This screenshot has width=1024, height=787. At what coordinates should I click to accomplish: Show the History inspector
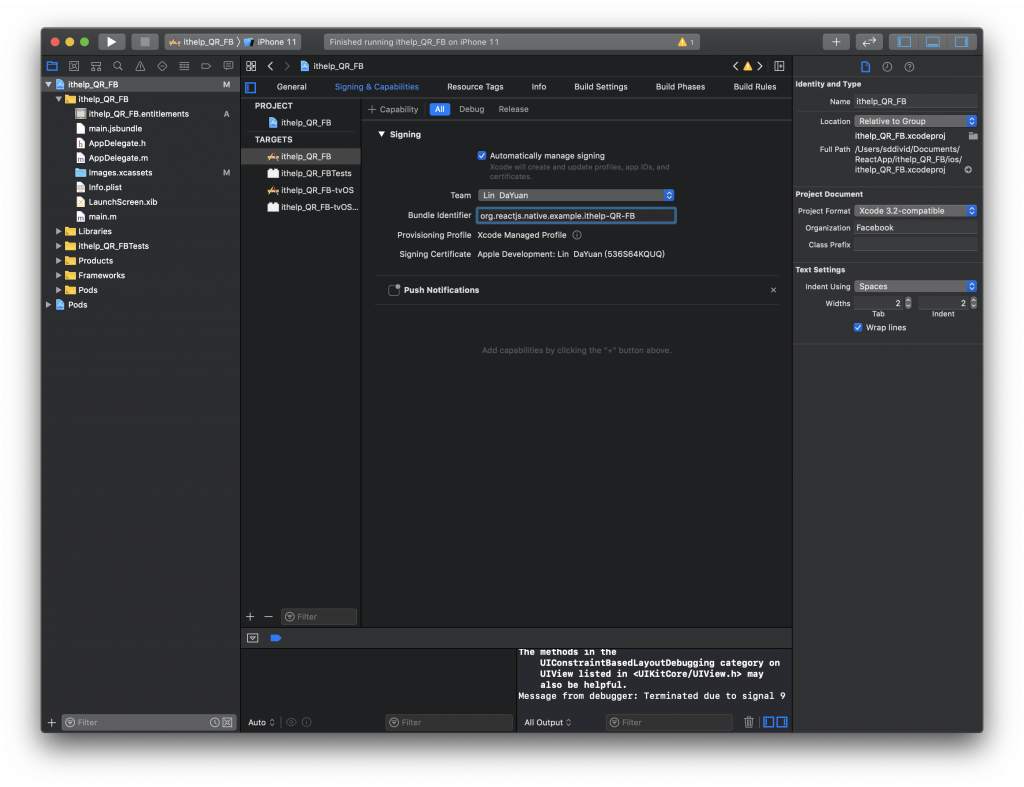point(888,67)
